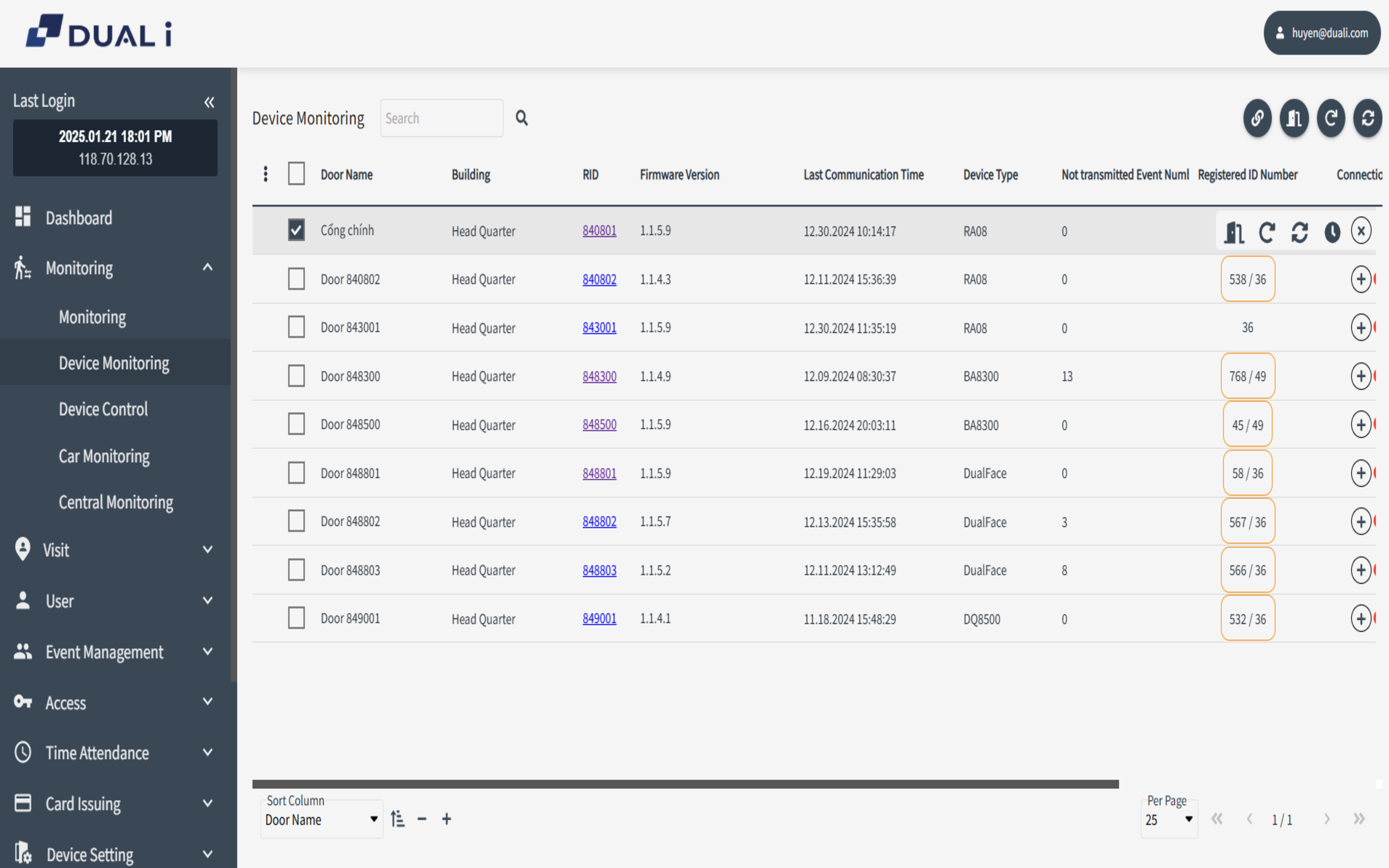Click the clock icon in Cổng chính row
This screenshot has height=868, width=1389.
point(1332,232)
